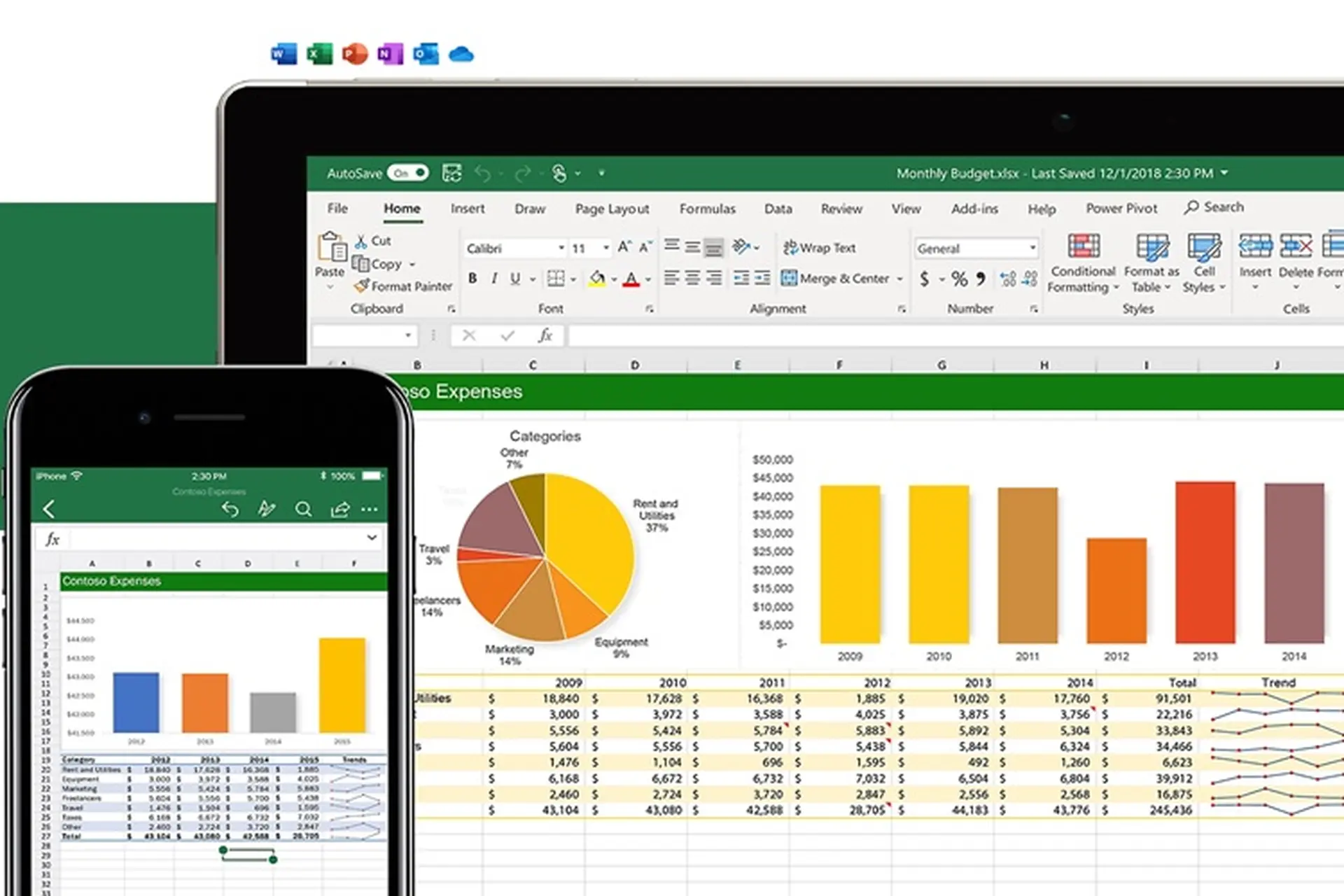This screenshot has width=1344, height=896.
Task: Select the Search icon on the phone toolbar
Action: click(304, 509)
